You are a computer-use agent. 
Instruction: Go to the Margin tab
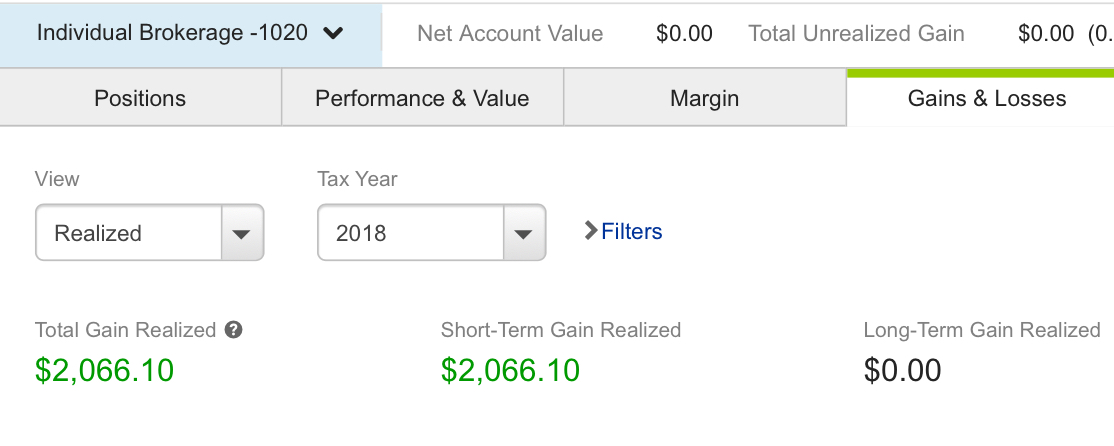tap(704, 98)
